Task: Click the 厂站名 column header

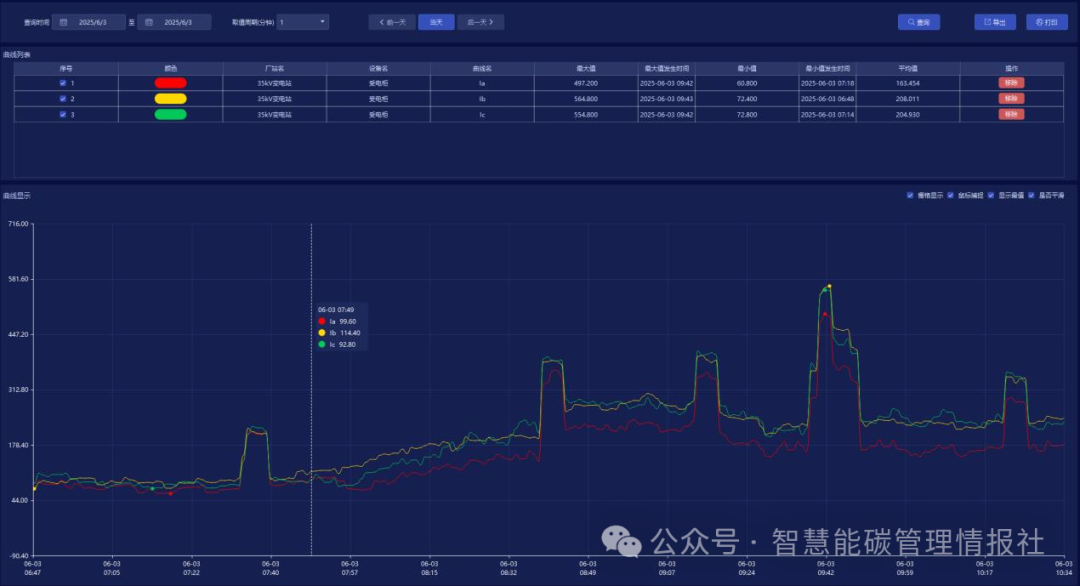Action: coord(274,68)
